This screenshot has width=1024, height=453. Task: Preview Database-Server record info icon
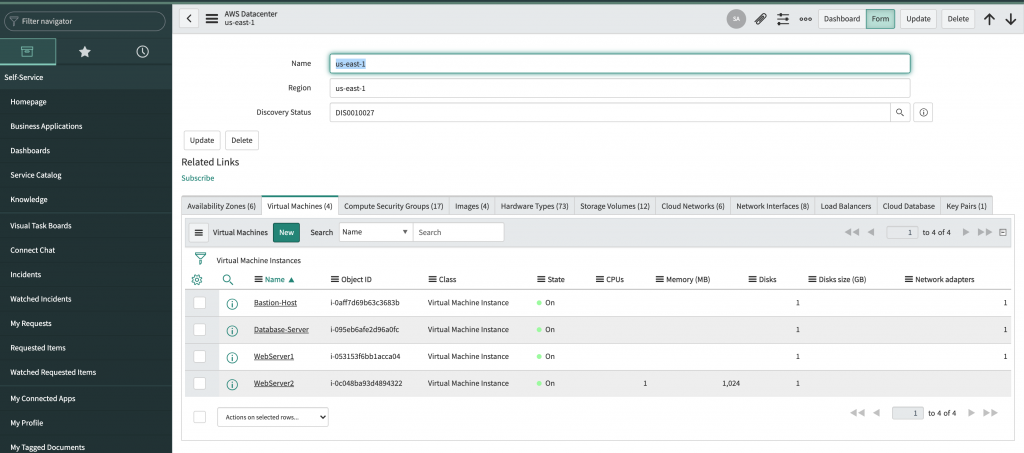point(231,330)
